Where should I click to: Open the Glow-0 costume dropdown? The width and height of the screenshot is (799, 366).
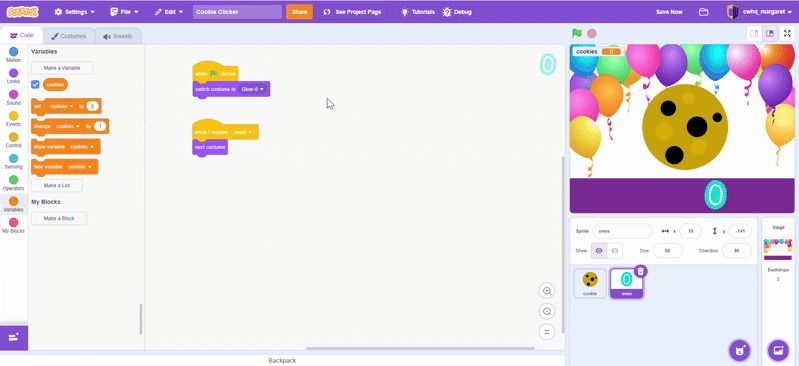(x=253, y=89)
